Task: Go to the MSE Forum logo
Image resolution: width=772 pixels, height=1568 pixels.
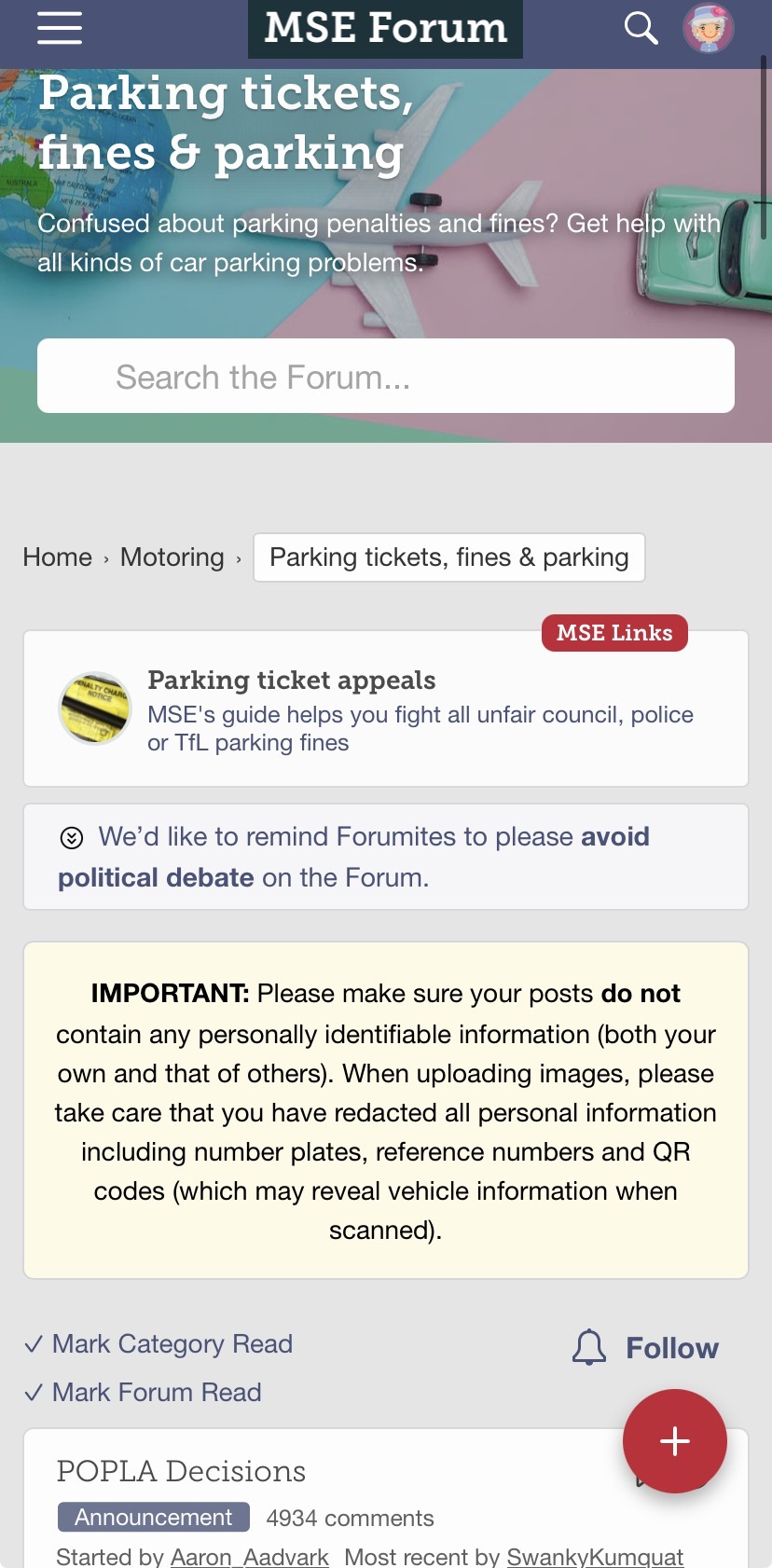Action: pyautogui.click(x=385, y=28)
